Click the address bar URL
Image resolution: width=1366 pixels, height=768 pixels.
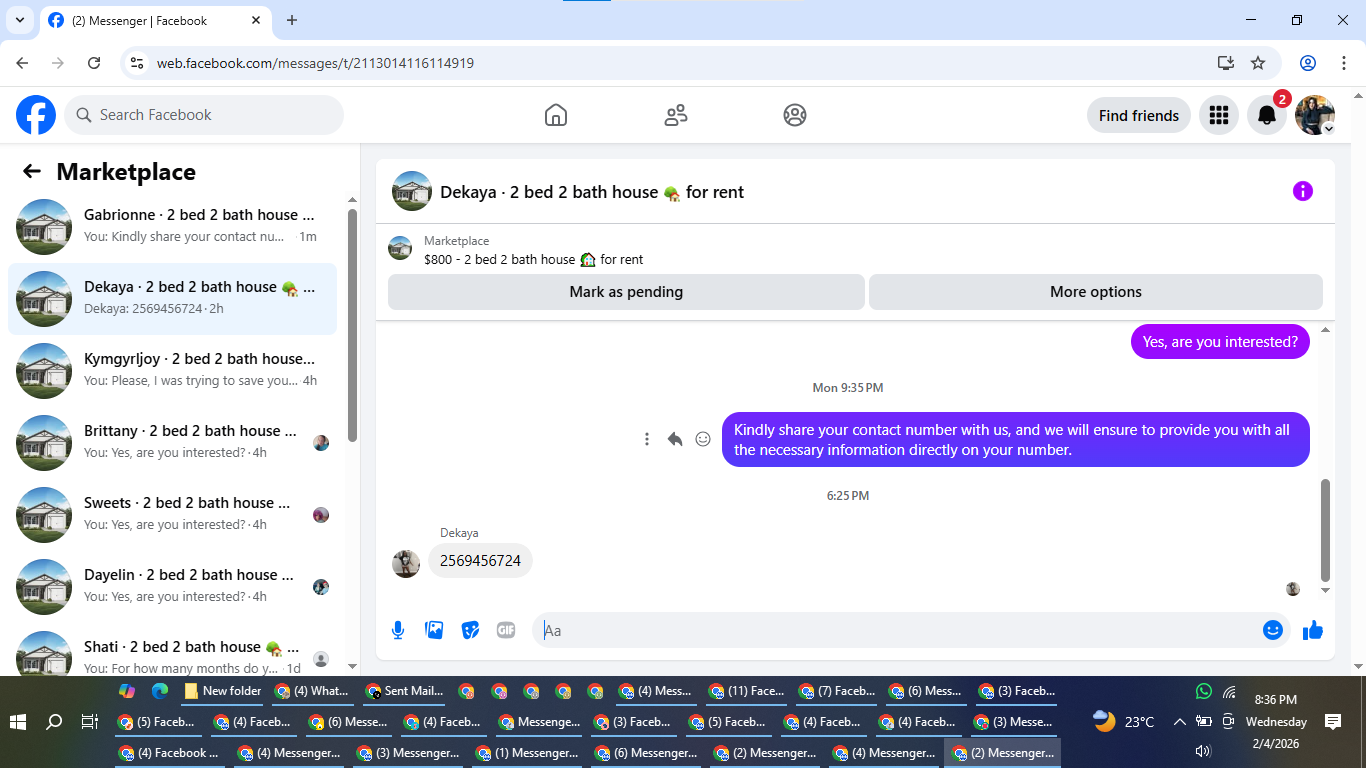pos(315,63)
